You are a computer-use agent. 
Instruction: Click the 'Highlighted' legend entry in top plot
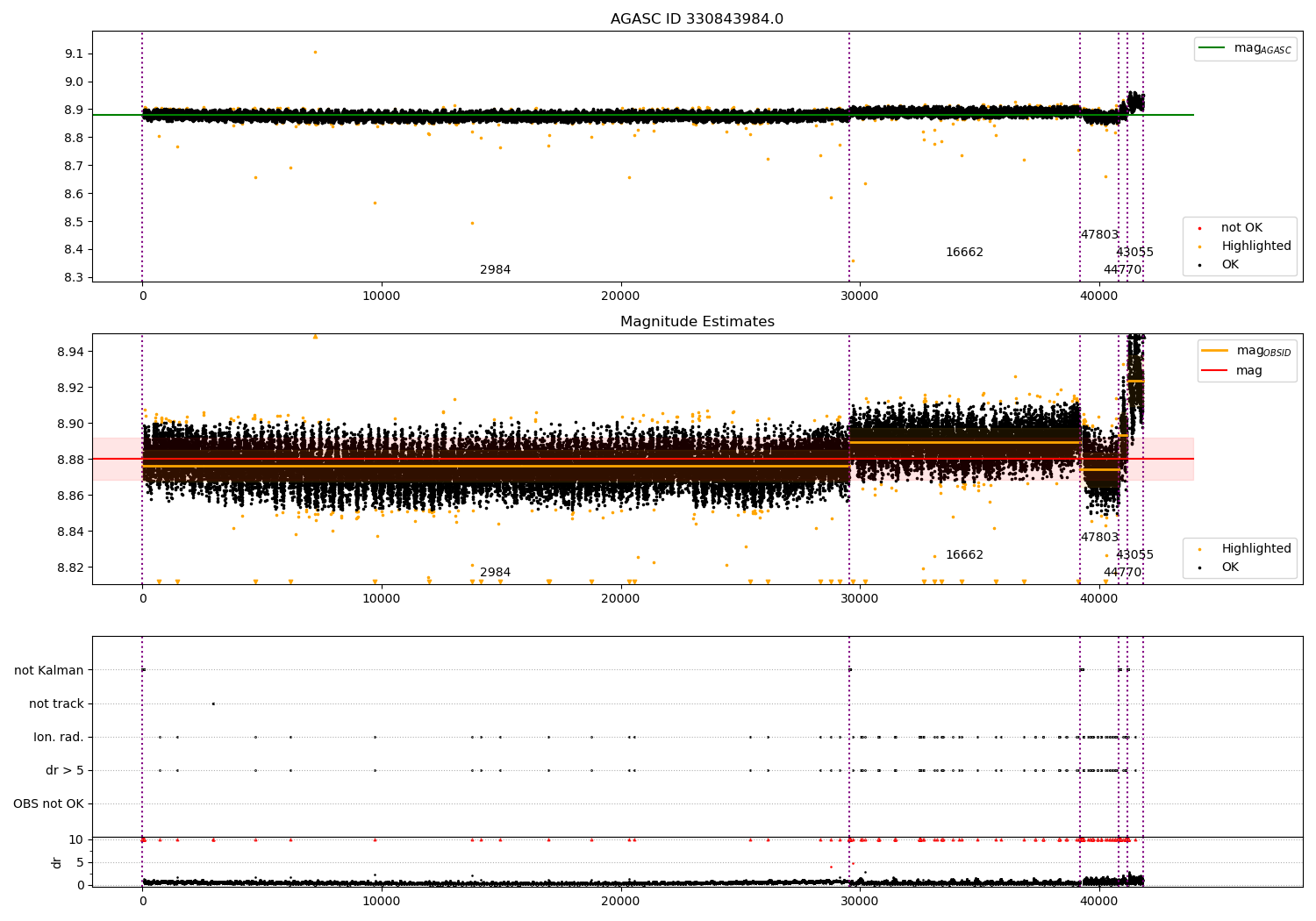1255,246
